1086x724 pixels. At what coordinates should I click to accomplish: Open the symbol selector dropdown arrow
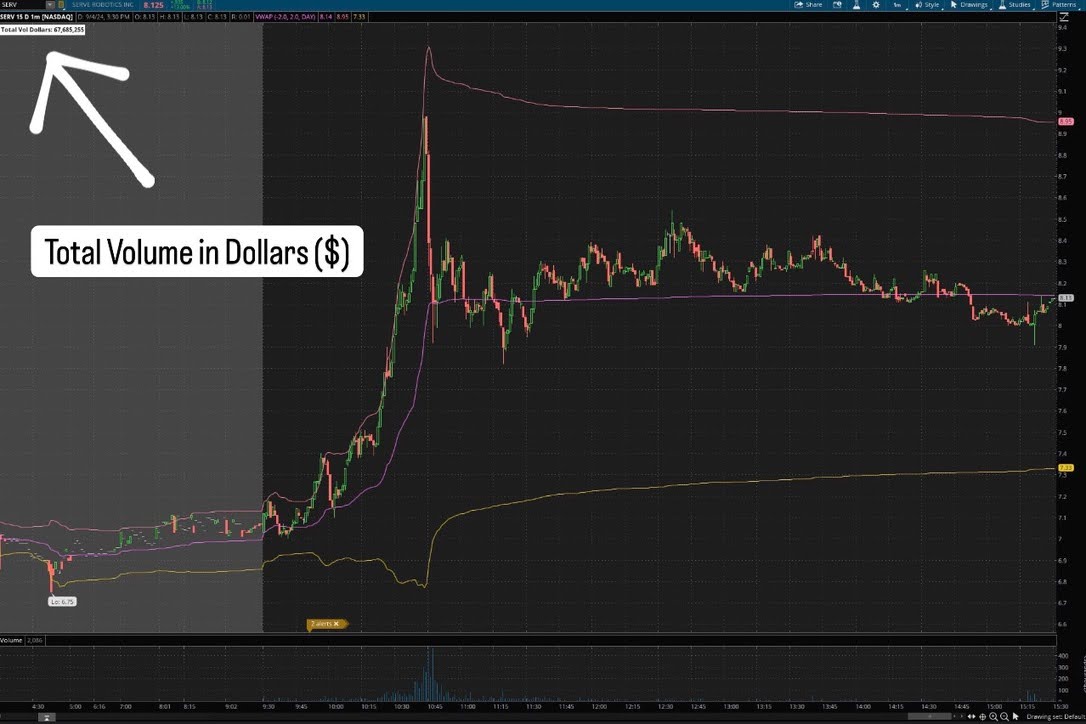[x=49, y=5]
